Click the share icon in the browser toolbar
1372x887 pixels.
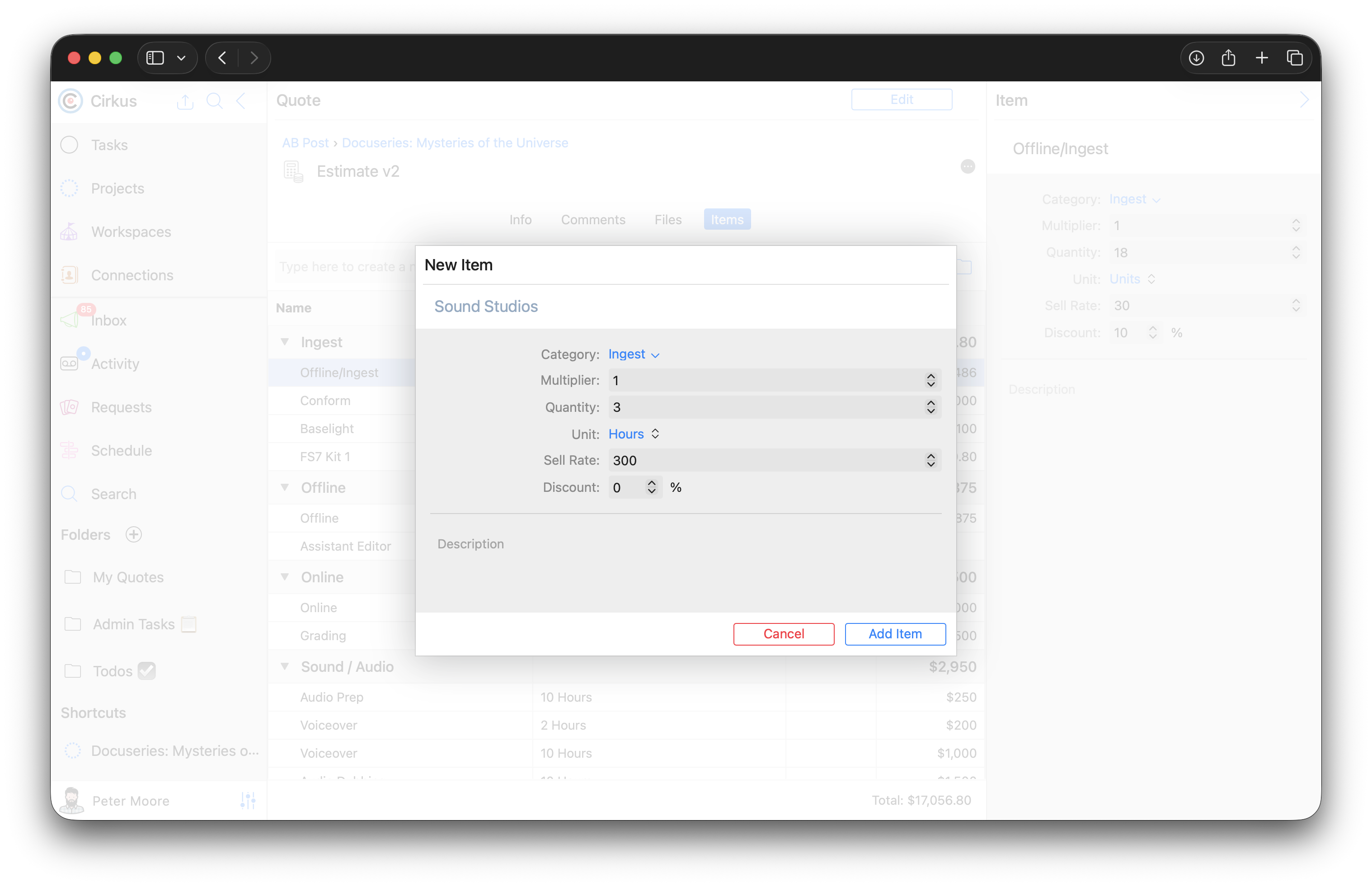pos(1228,57)
